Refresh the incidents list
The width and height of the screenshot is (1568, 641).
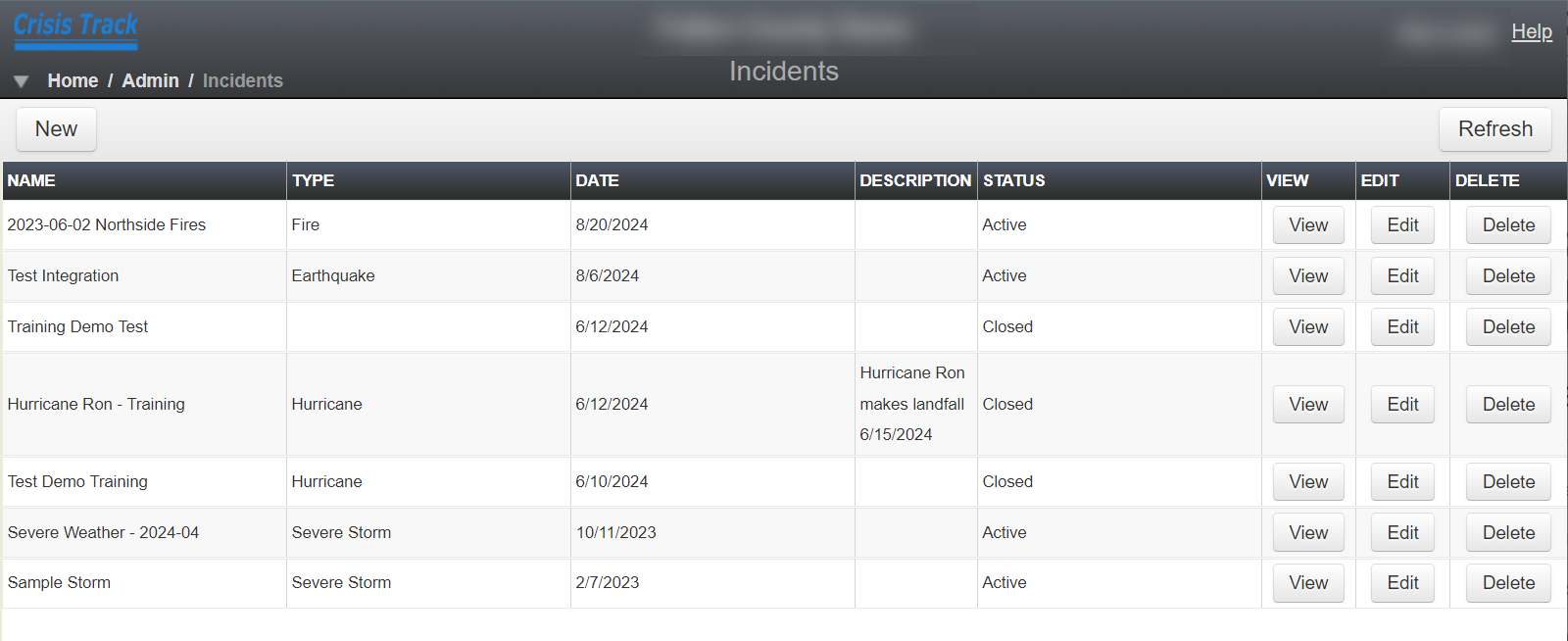pos(1494,128)
